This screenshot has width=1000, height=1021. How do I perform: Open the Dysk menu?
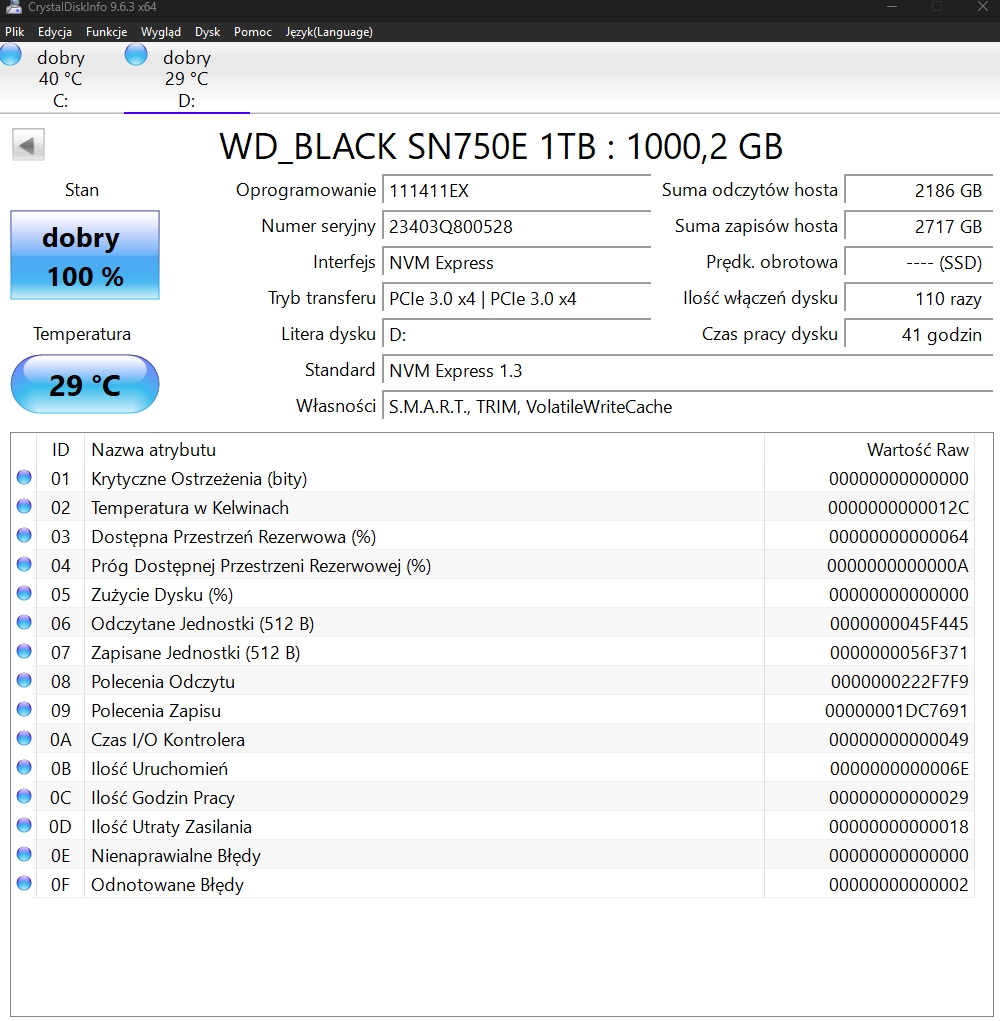[207, 32]
